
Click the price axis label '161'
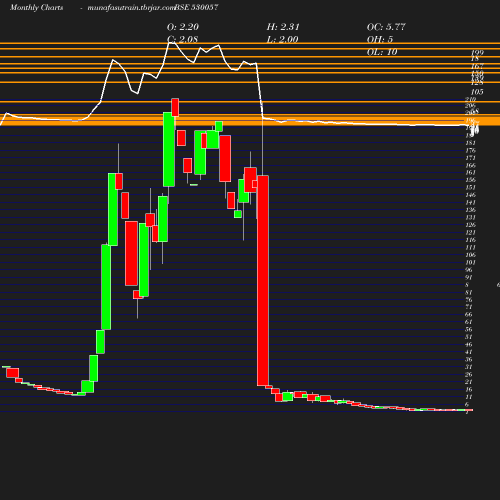(470, 173)
